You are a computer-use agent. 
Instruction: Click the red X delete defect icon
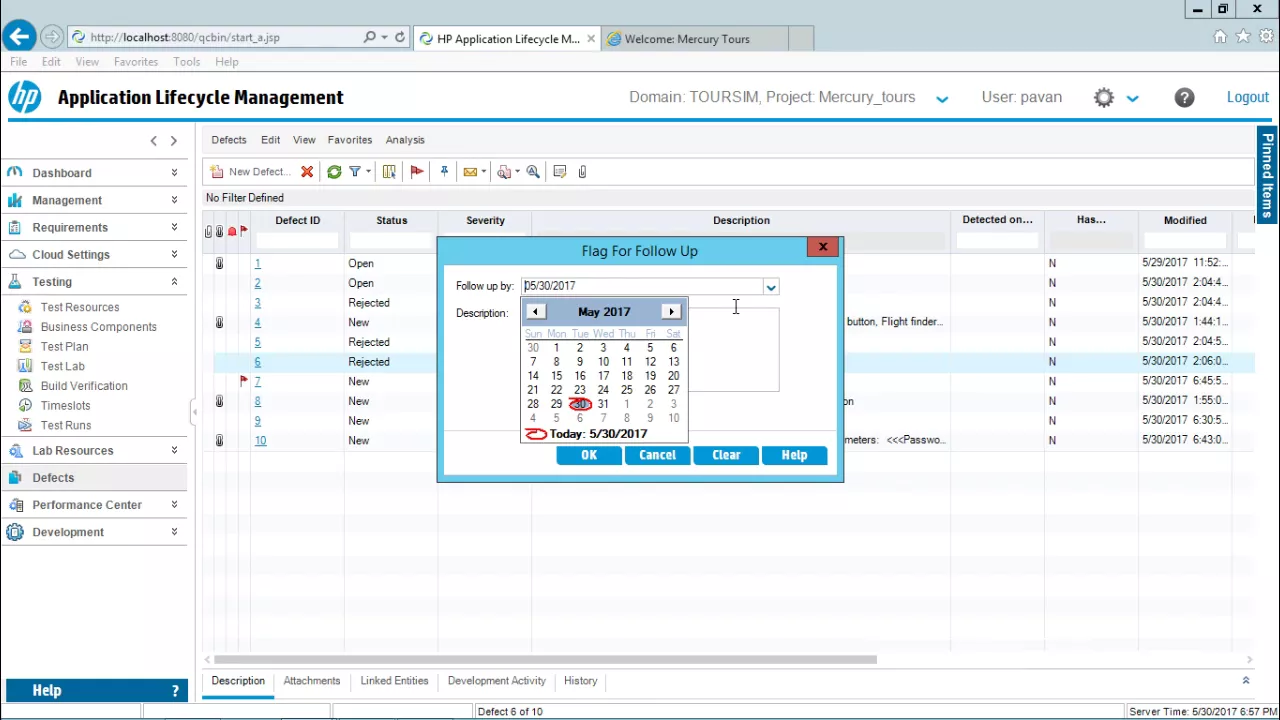tap(307, 172)
